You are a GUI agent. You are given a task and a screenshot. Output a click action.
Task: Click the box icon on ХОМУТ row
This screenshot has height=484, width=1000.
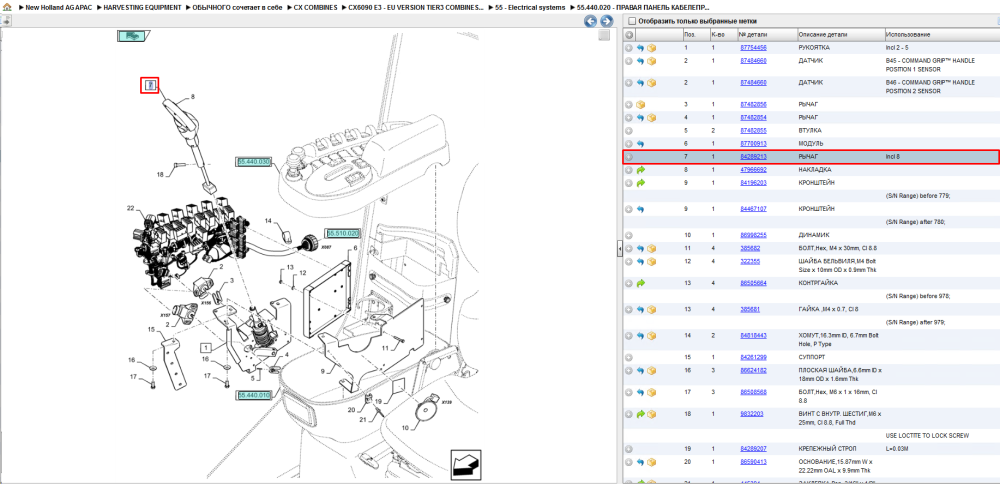coord(652,335)
